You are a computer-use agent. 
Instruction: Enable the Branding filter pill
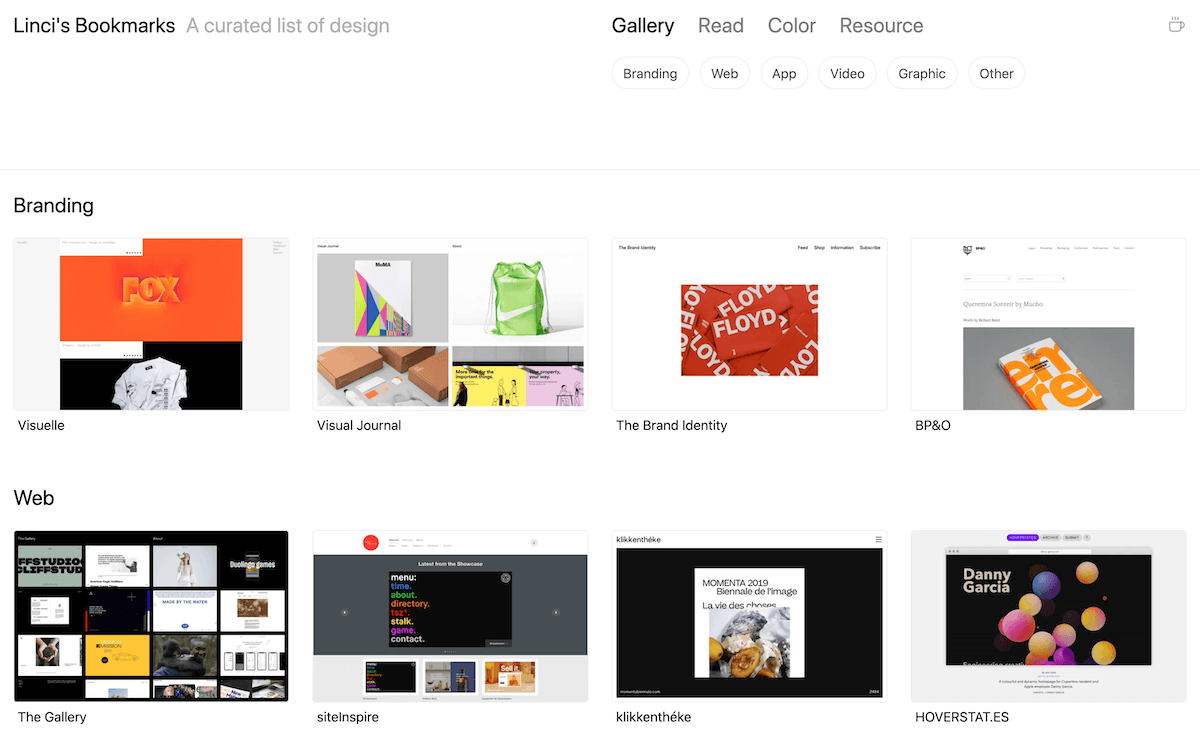[650, 73]
